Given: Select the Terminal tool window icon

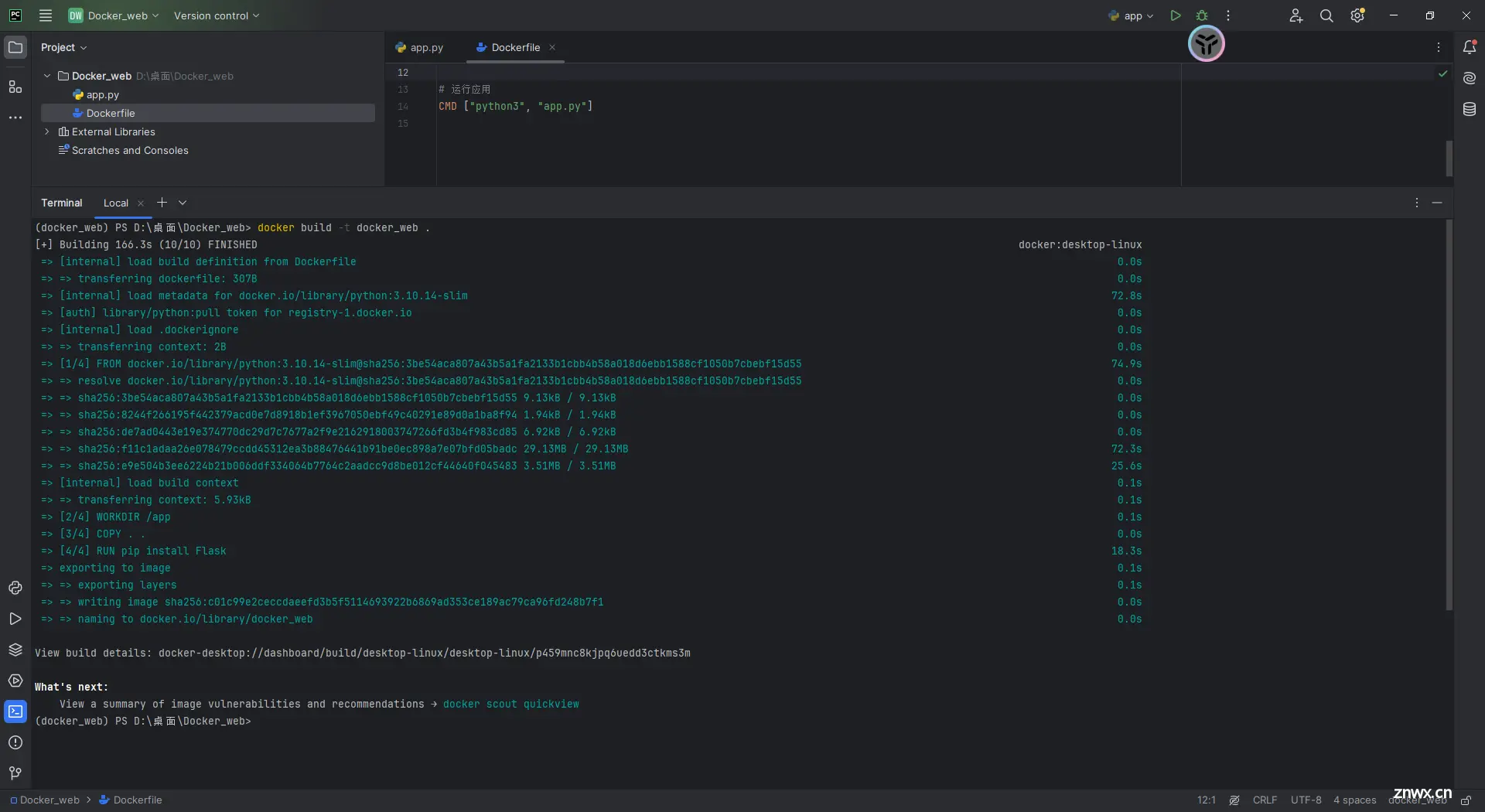Looking at the screenshot, I should pos(15,711).
